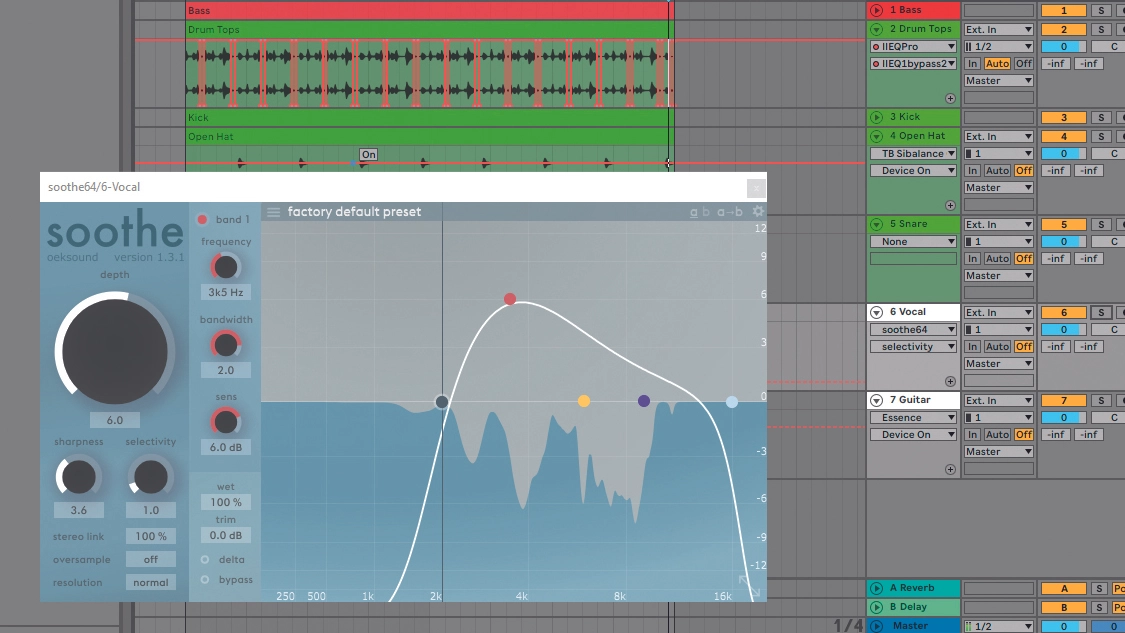Switch soothe to the A state
Viewport: 1125px width, 633px height.
694,212
